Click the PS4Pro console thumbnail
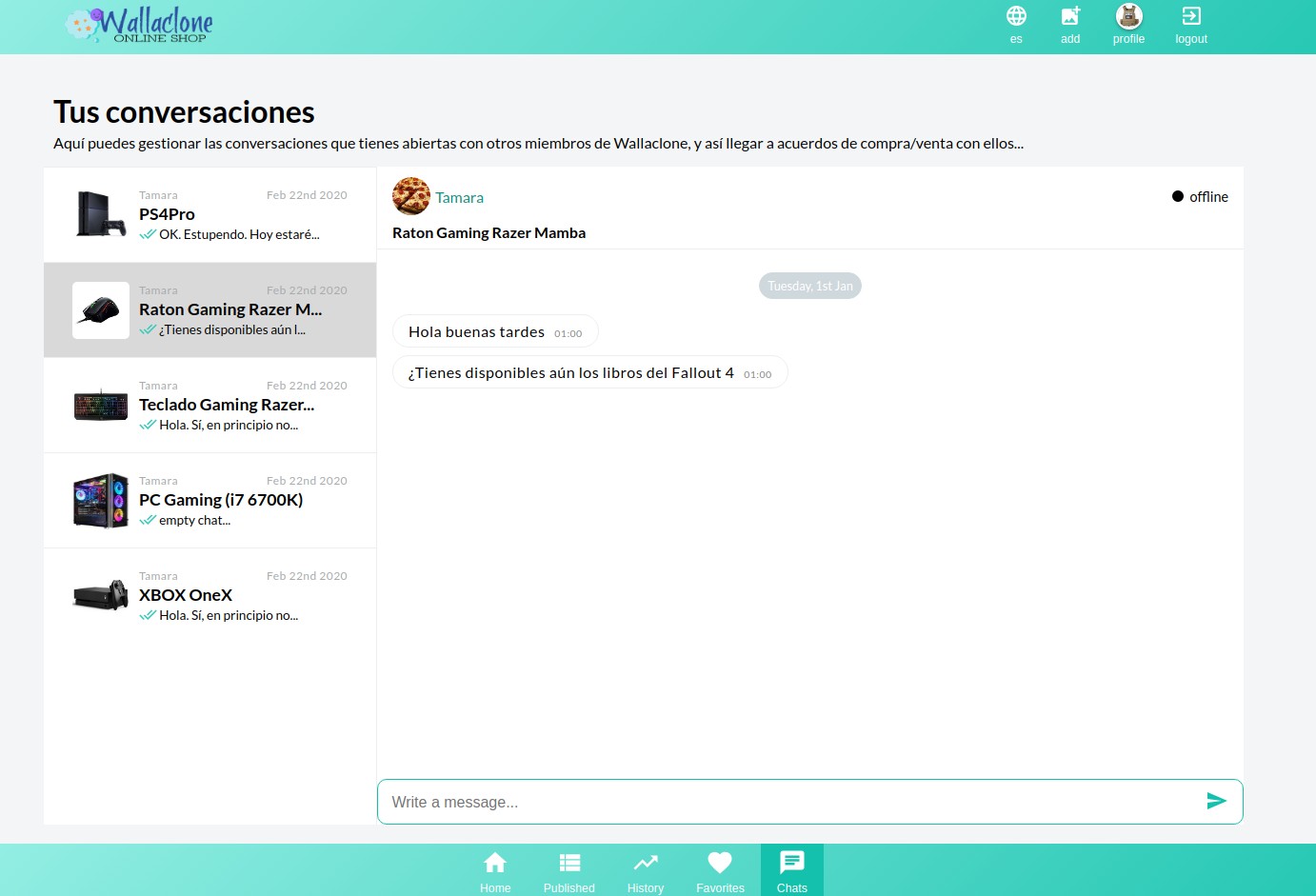The image size is (1316, 896). (101, 214)
